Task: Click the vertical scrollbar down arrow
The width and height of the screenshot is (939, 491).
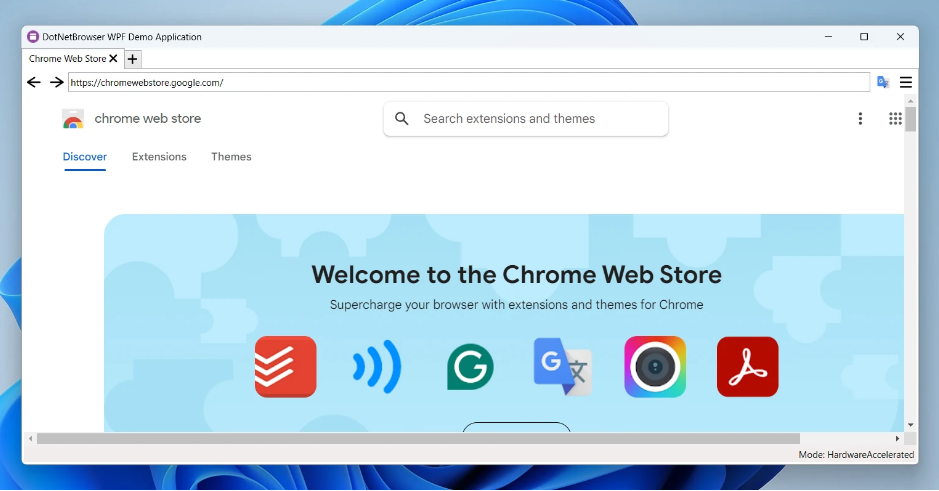Action: (911, 425)
